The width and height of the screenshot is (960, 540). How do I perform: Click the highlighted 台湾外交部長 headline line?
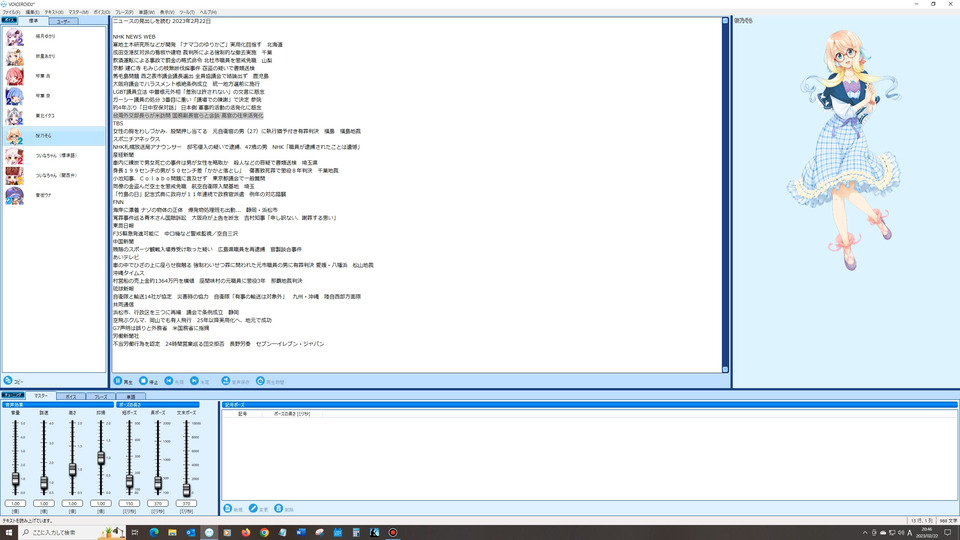click(188, 115)
